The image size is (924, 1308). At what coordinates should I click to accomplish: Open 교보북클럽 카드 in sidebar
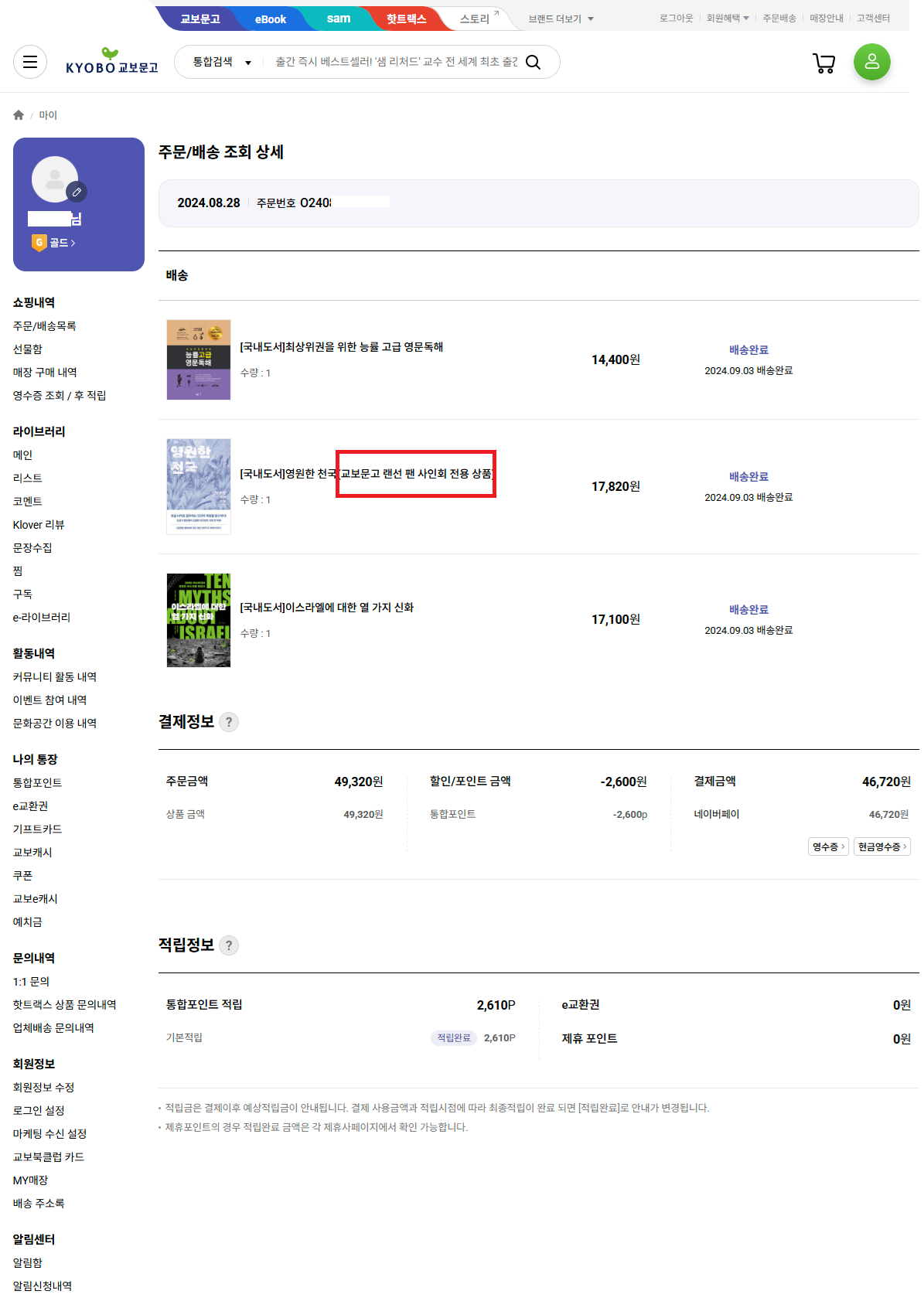(x=49, y=1157)
